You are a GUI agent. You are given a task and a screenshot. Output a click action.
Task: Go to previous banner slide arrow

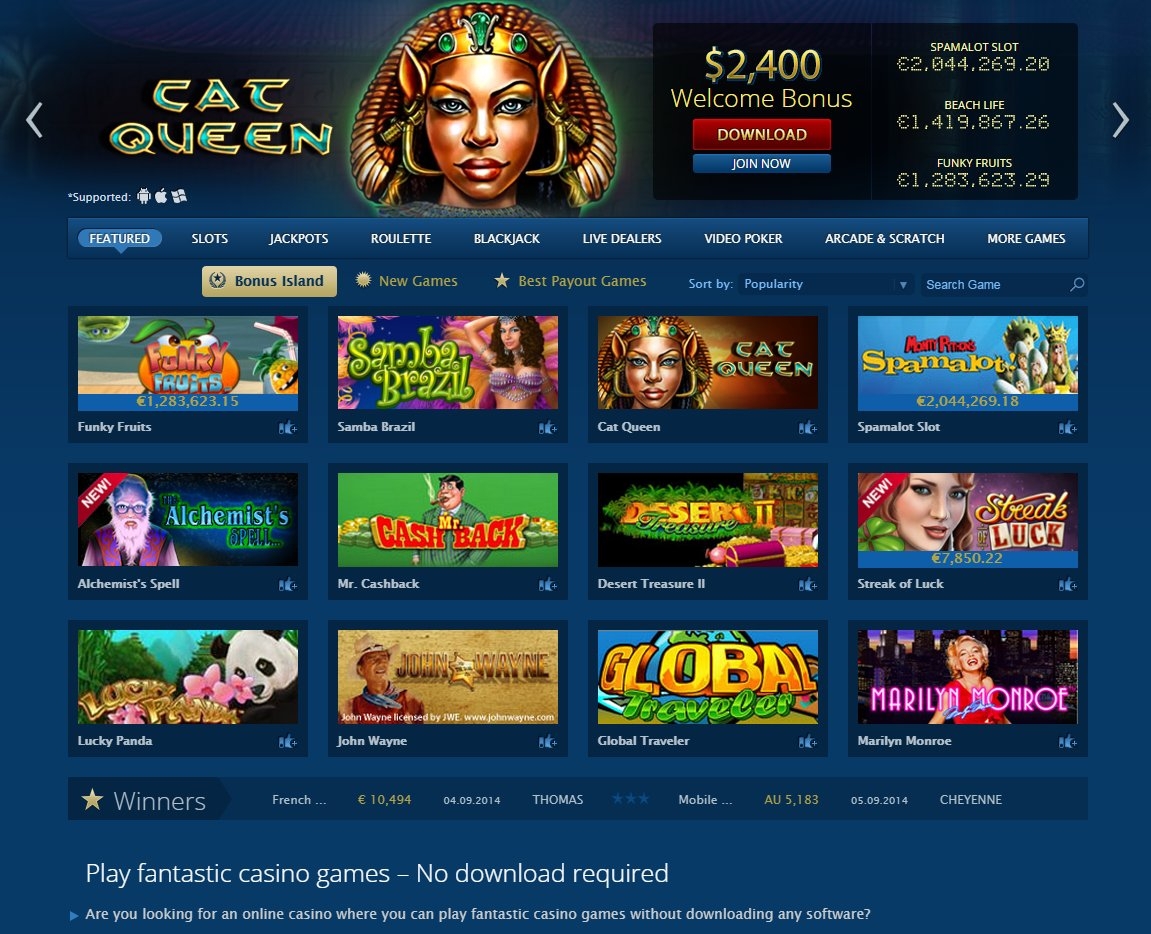(34, 120)
